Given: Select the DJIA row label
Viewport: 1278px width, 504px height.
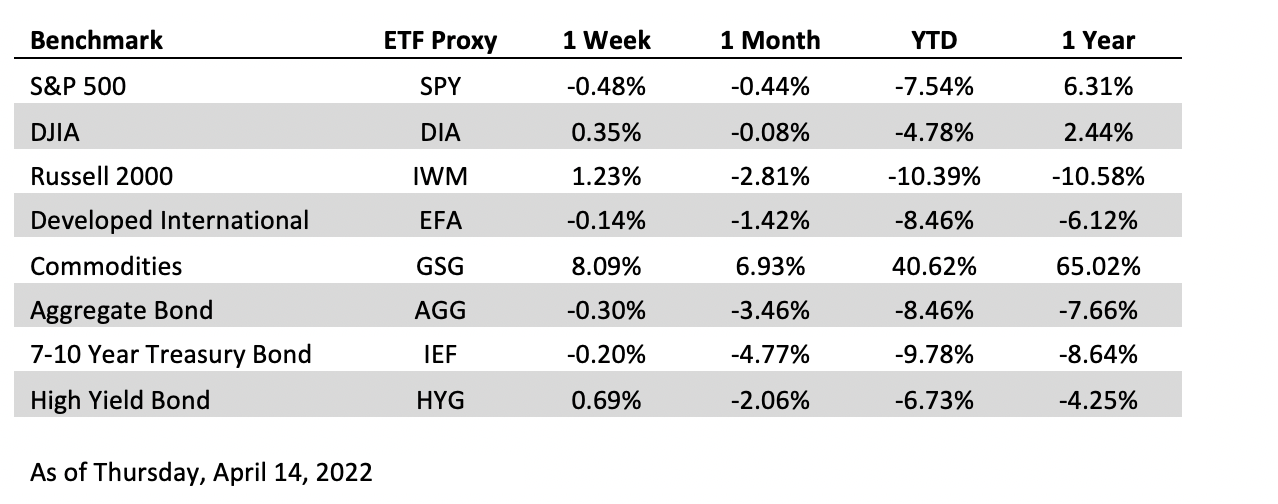Looking at the screenshot, I should pyautogui.click(x=56, y=132).
